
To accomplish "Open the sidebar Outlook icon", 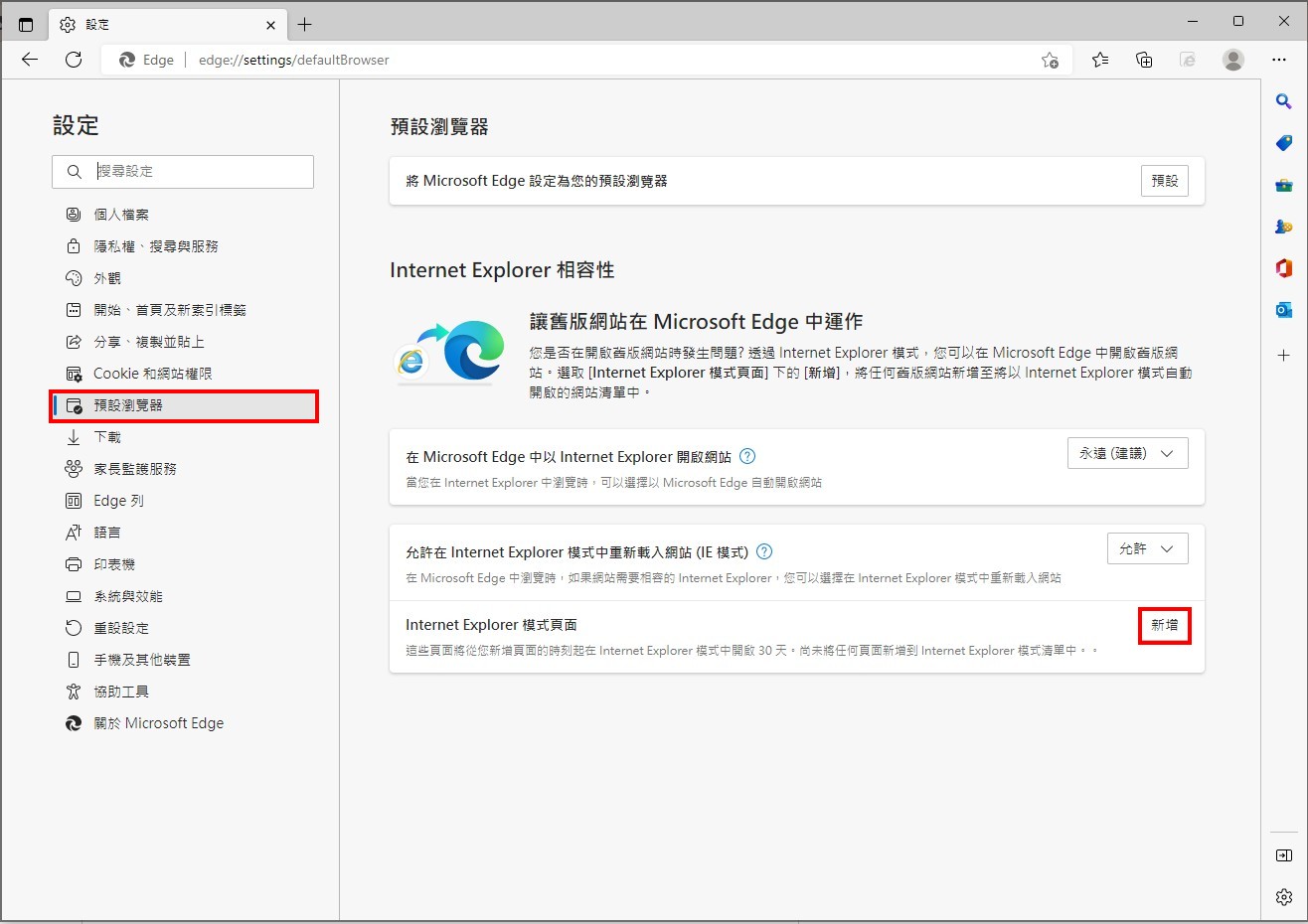I will 1284,310.
